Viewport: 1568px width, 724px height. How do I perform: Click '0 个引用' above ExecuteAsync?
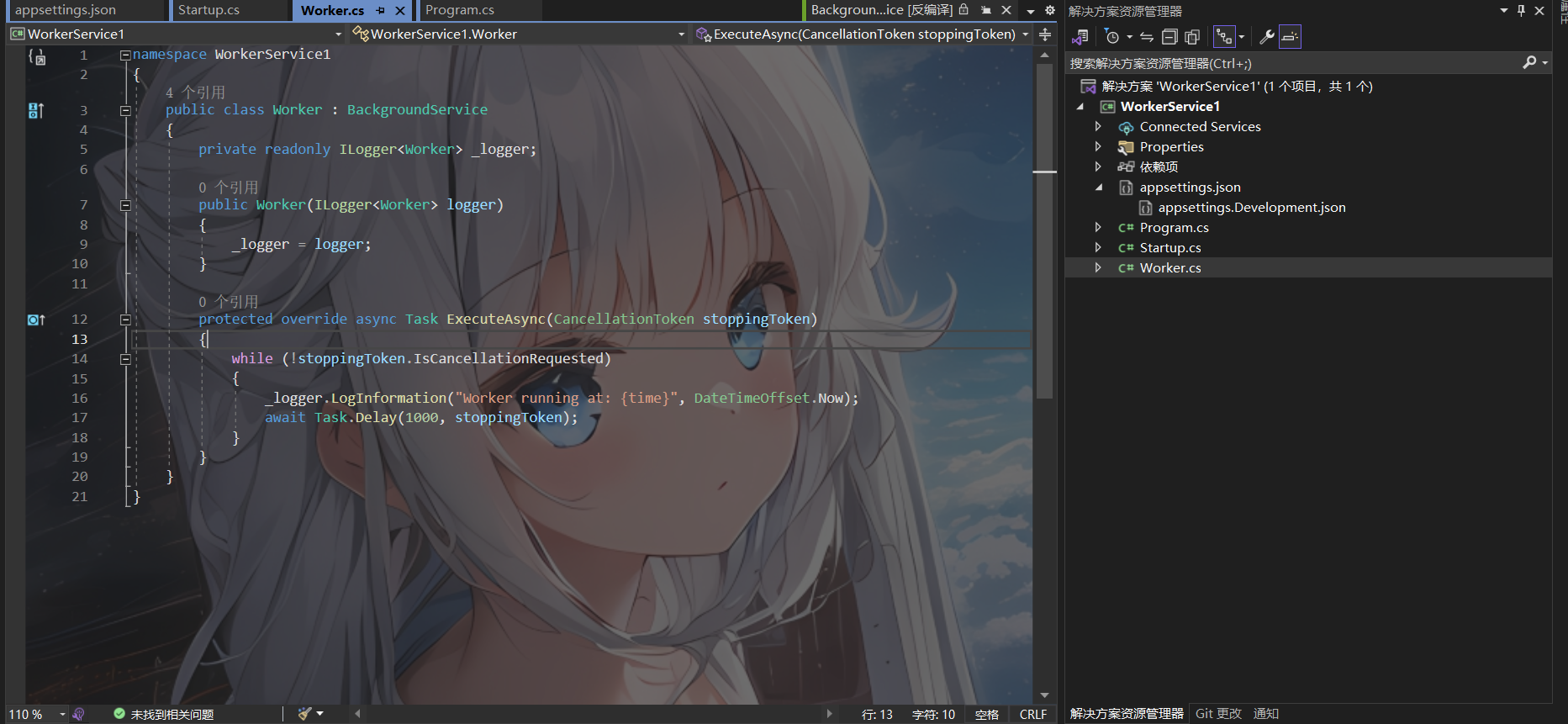coord(229,302)
